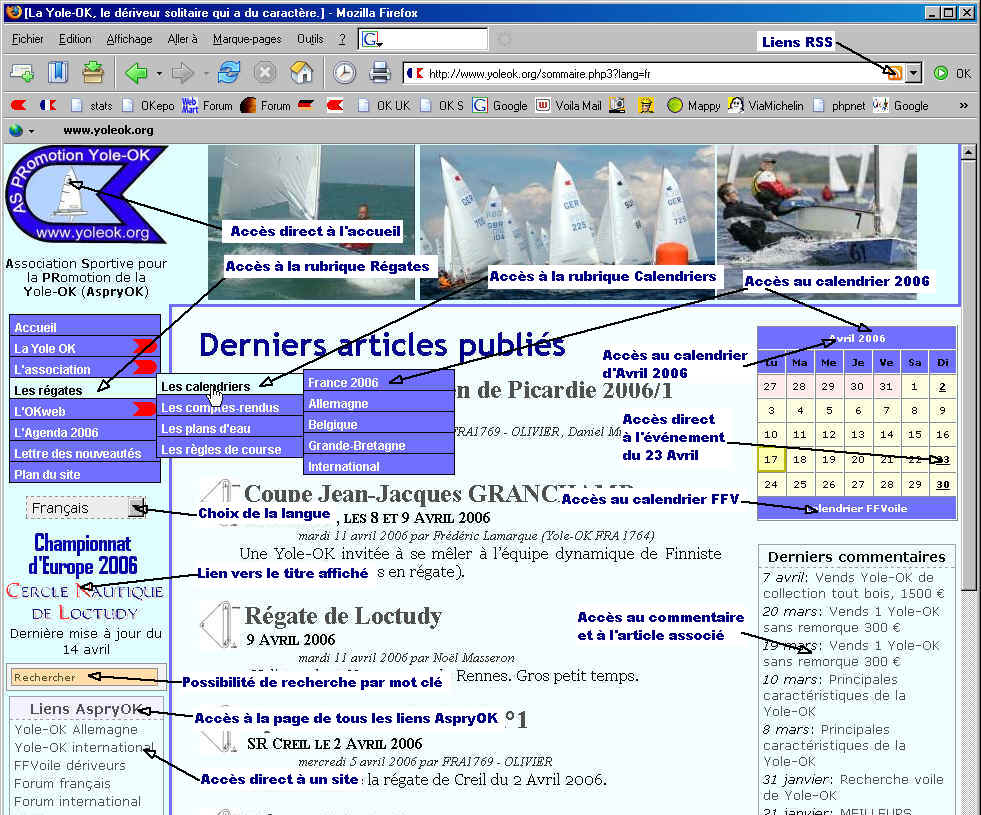This screenshot has width=981, height=815.
Task: Open the Affichage menu
Action: (x=129, y=39)
